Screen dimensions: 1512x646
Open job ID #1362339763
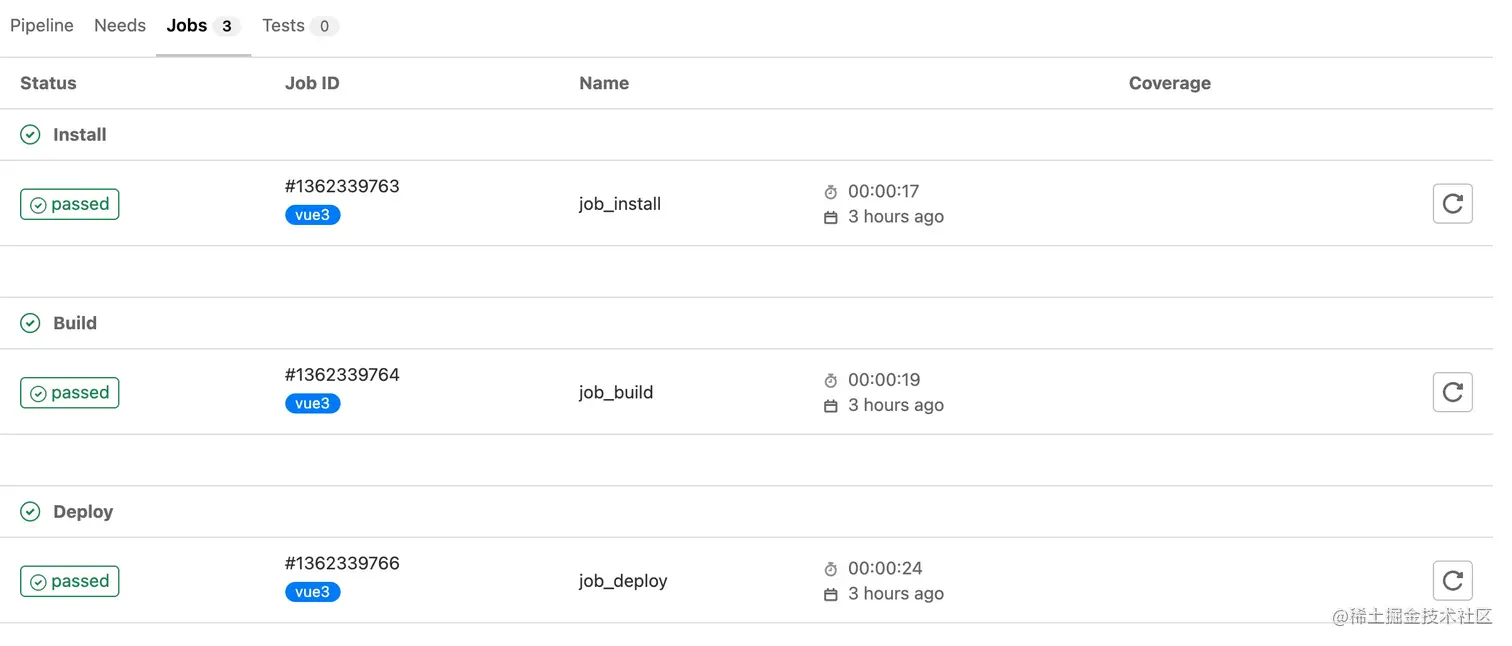(x=342, y=186)
